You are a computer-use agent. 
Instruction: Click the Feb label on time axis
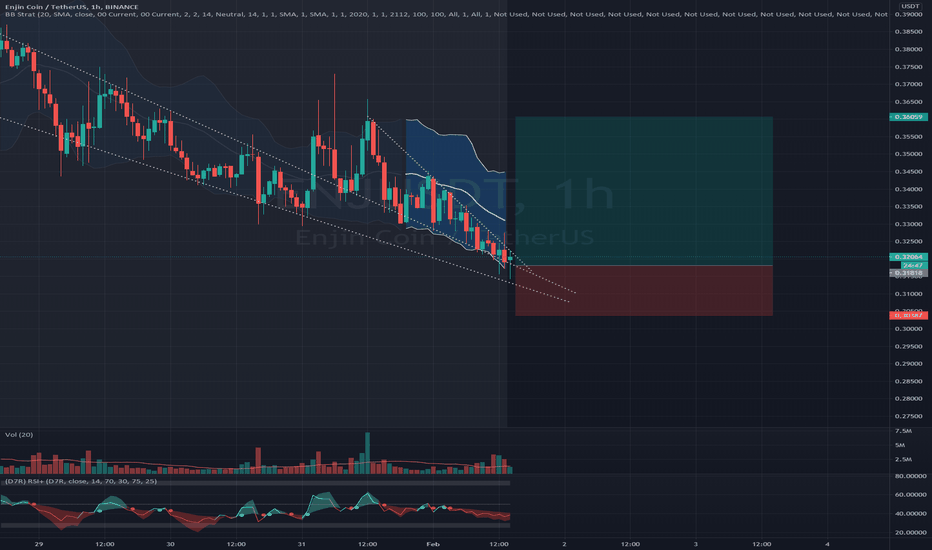coord(433,544)
